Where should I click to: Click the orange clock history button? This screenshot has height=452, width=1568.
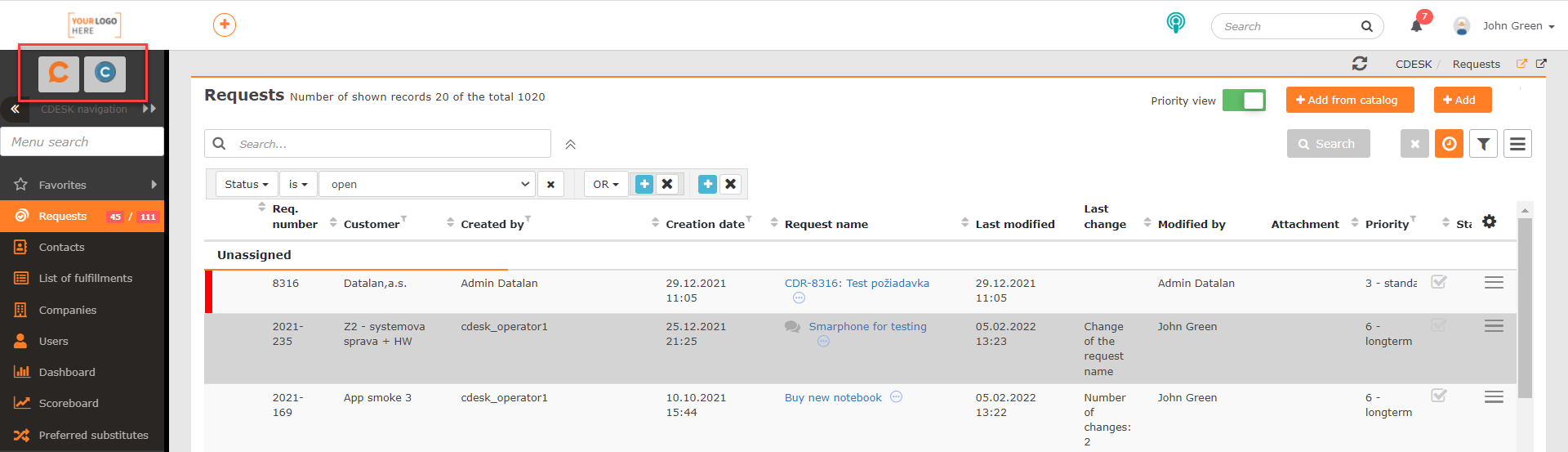click(1450, 144)
